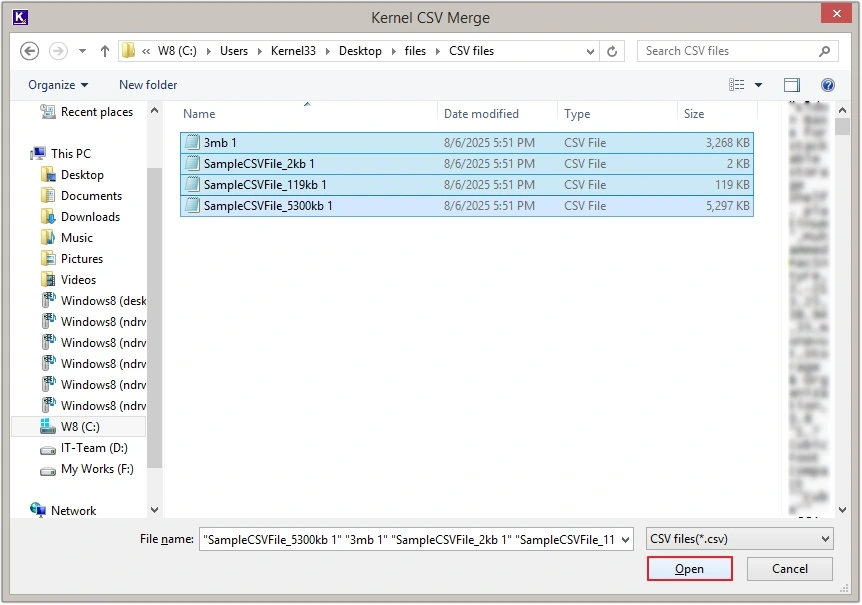Click the Cancel button

click(x=789, y=569)
